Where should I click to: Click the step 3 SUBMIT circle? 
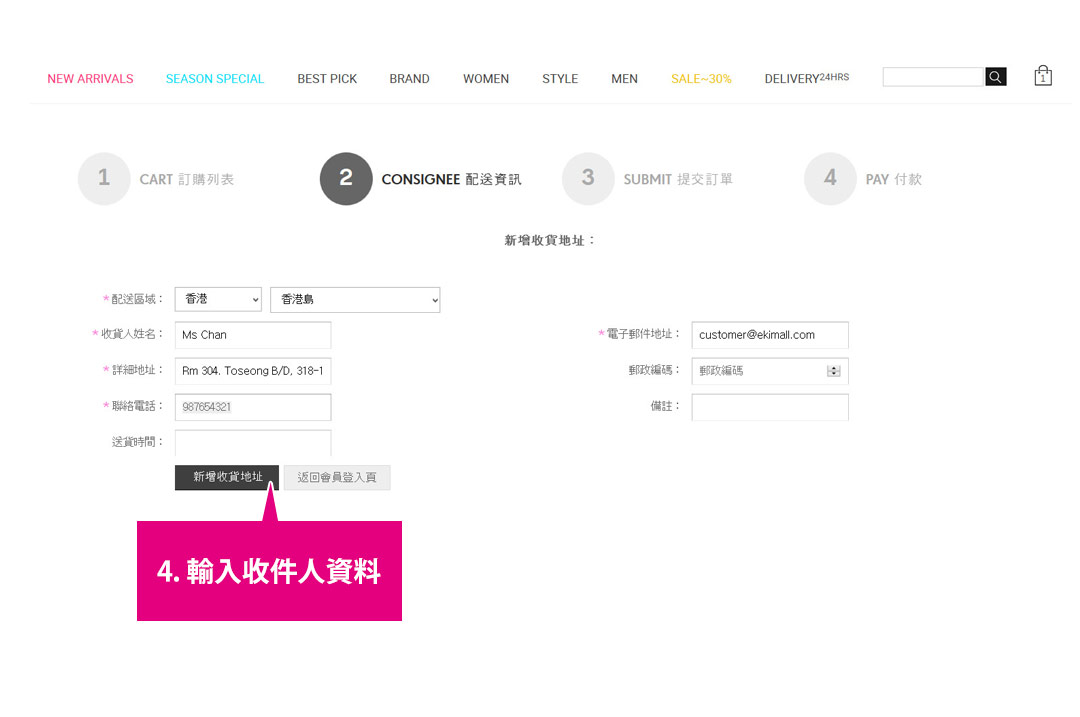588,179
